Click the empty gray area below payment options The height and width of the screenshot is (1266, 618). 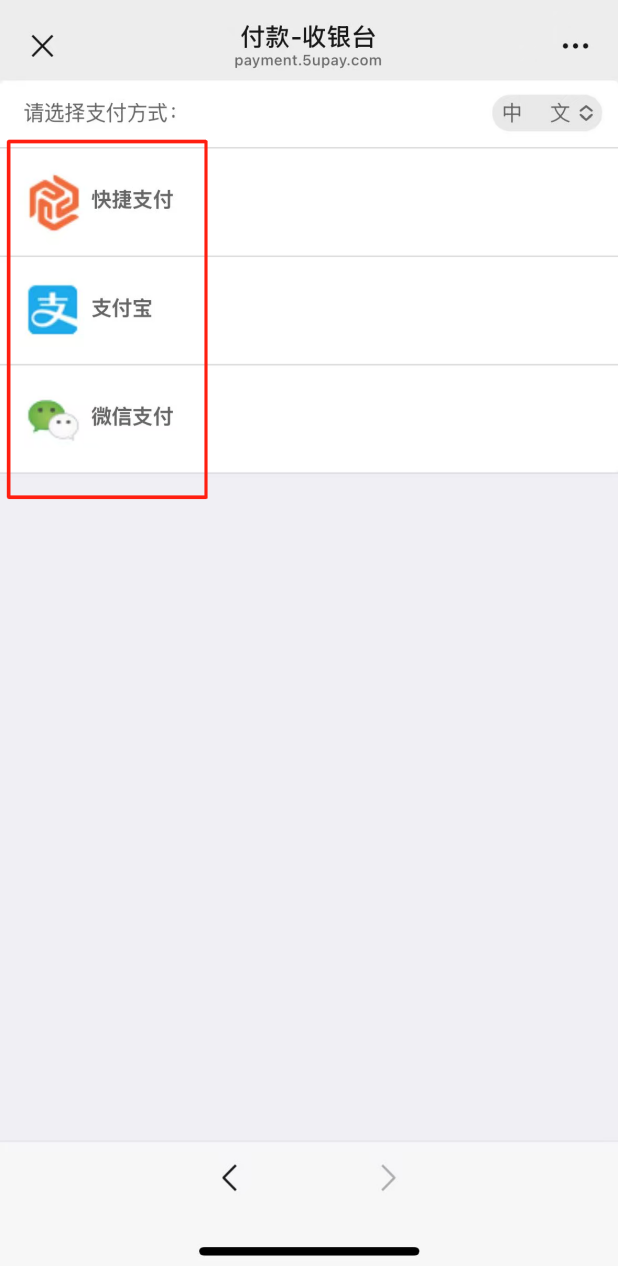(309, 806)
